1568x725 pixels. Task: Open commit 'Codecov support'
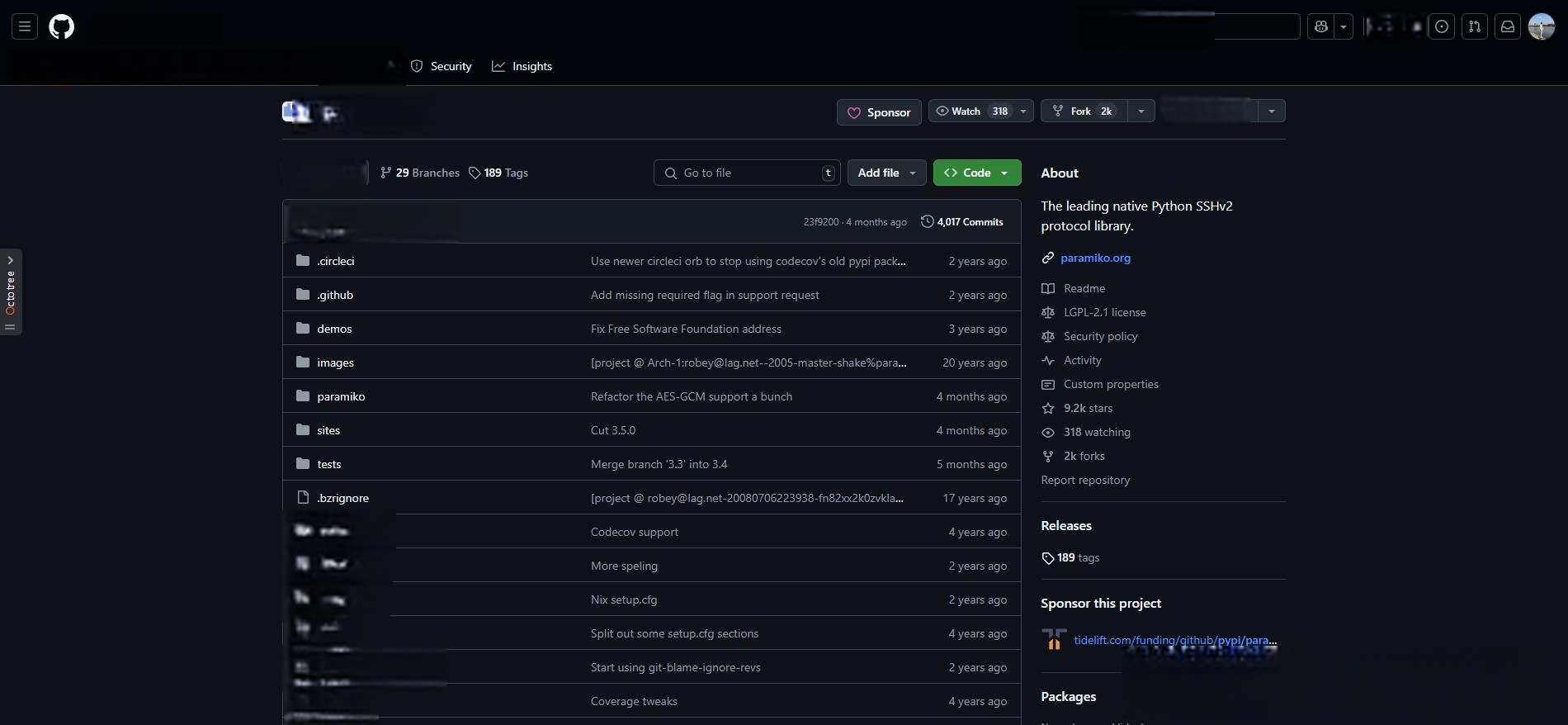click(635, 532)
